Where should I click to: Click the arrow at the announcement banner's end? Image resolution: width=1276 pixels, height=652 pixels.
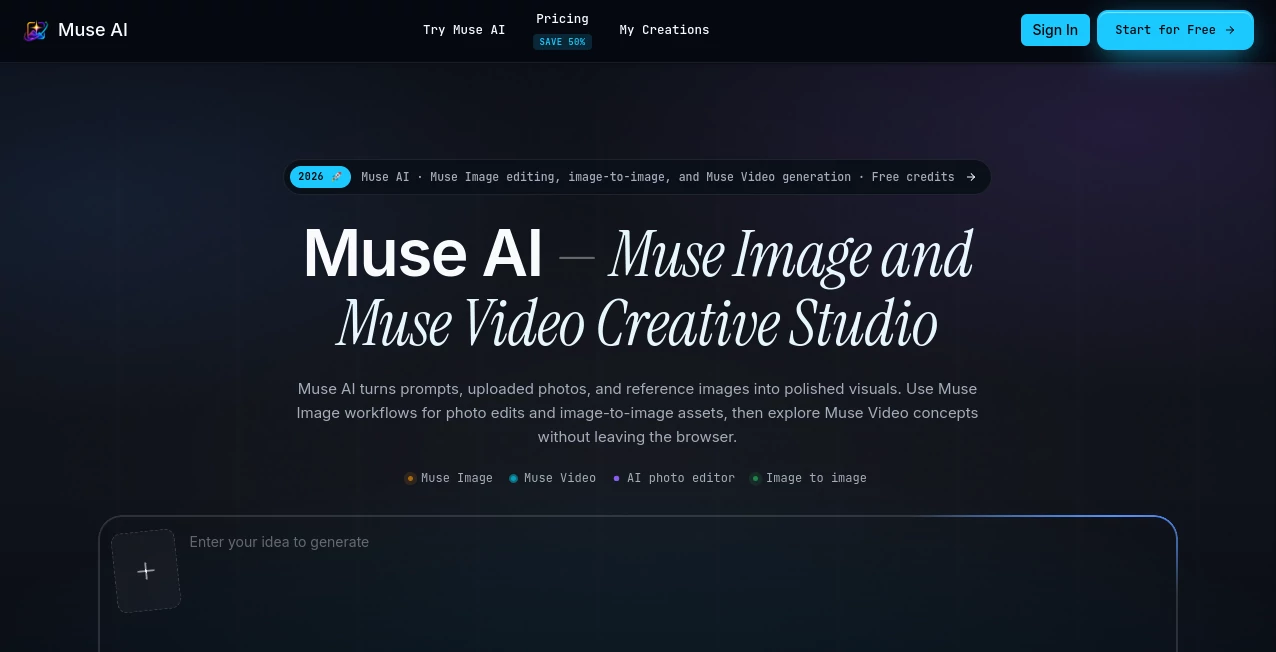click(970, 177)
